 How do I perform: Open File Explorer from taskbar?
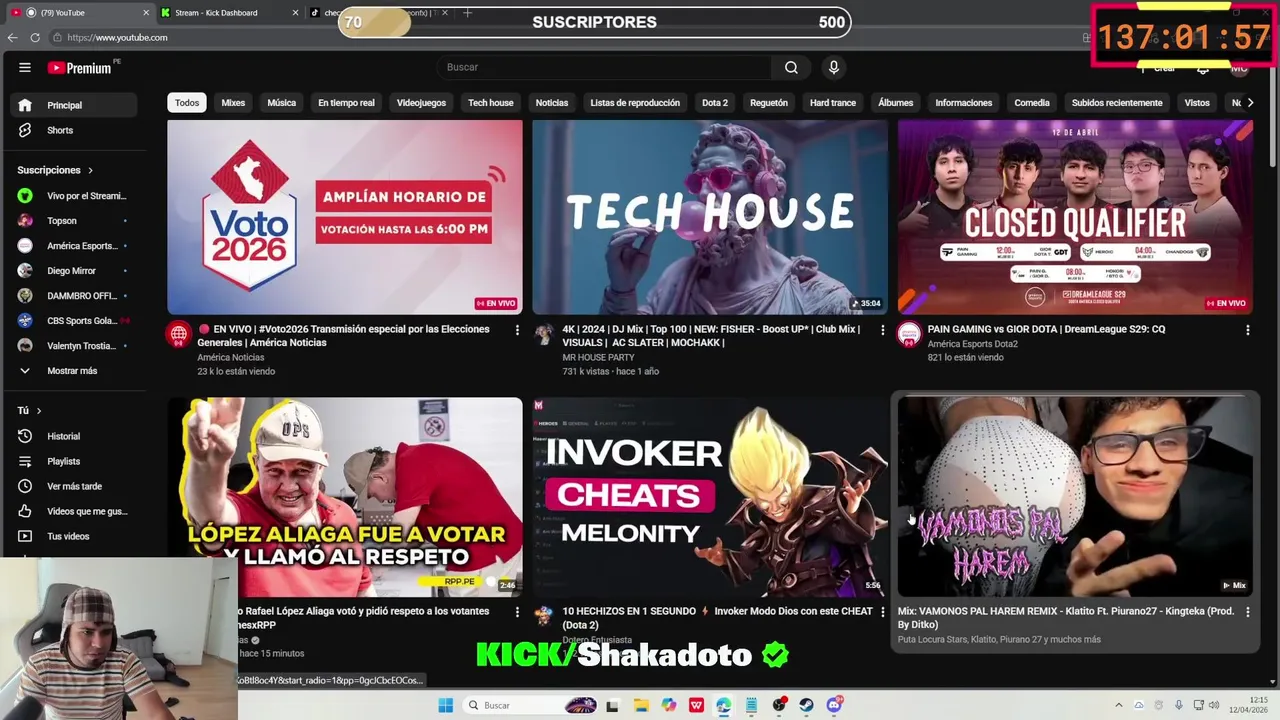click(641, 705)
